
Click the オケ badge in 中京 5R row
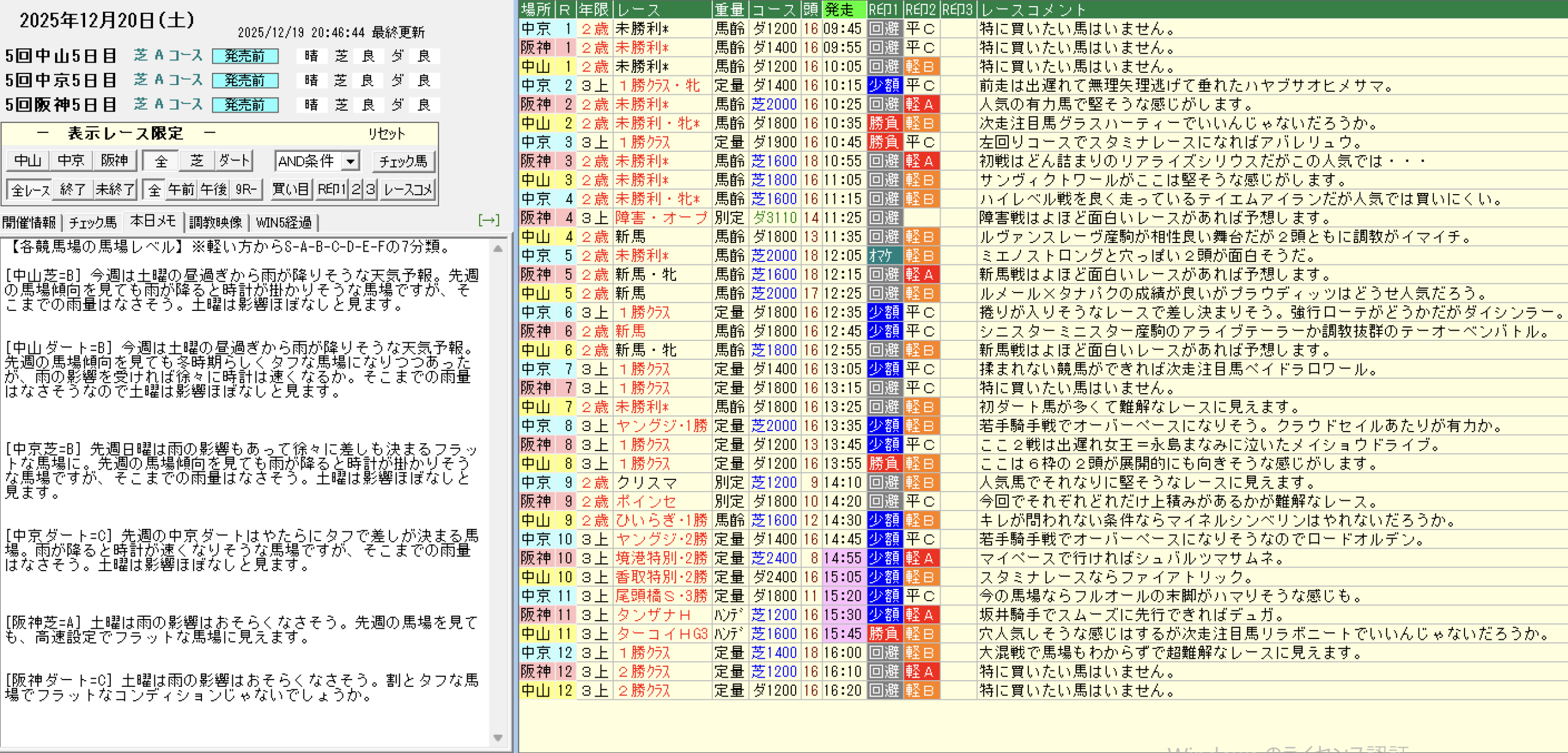[x=884, y=255]
